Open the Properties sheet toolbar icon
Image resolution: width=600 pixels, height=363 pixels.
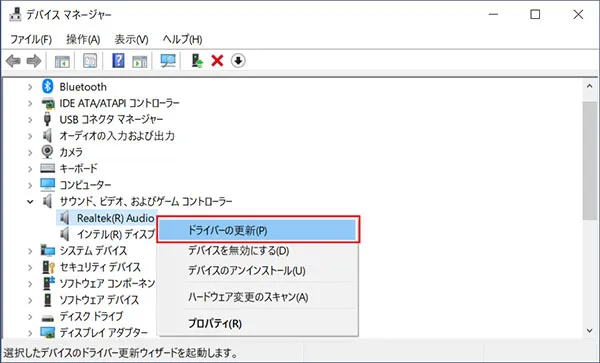click(x=90, y=61)
